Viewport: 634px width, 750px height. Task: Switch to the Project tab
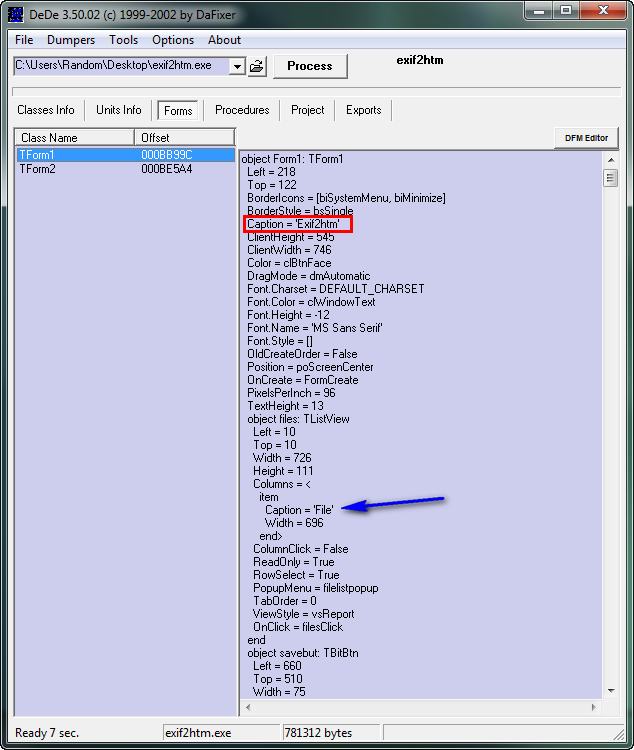(x=308, y=110)
